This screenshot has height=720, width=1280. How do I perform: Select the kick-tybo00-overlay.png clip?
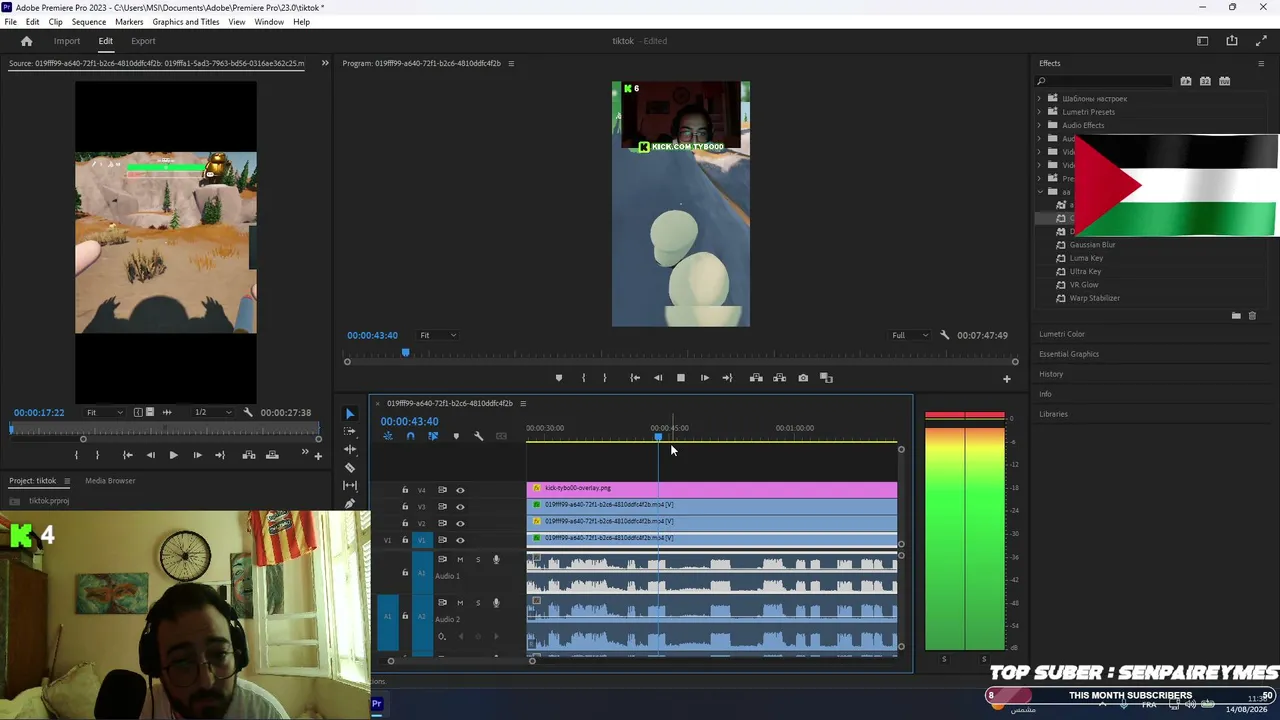coord(712,489)
